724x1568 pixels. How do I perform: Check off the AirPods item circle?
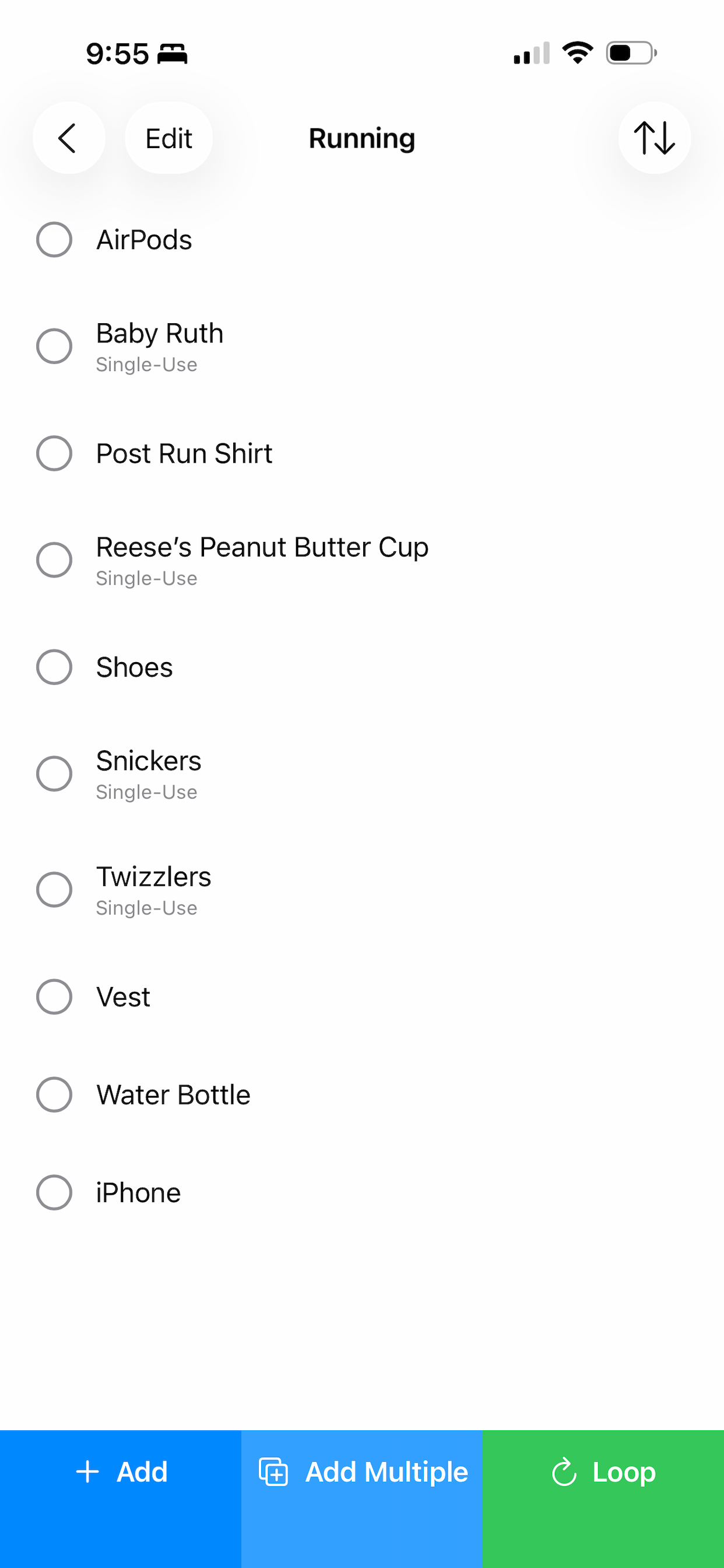click(x=54, y=240)
